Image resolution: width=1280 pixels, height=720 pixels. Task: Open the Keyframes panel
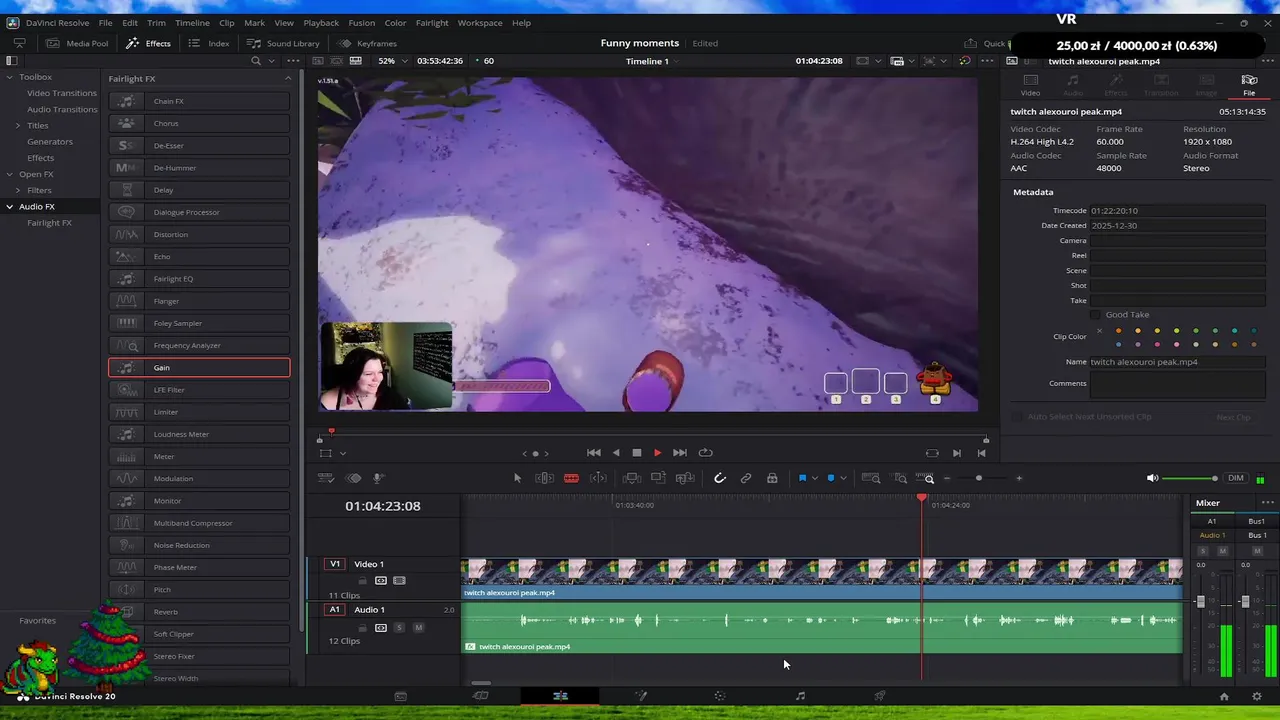[x=368, y=43]
